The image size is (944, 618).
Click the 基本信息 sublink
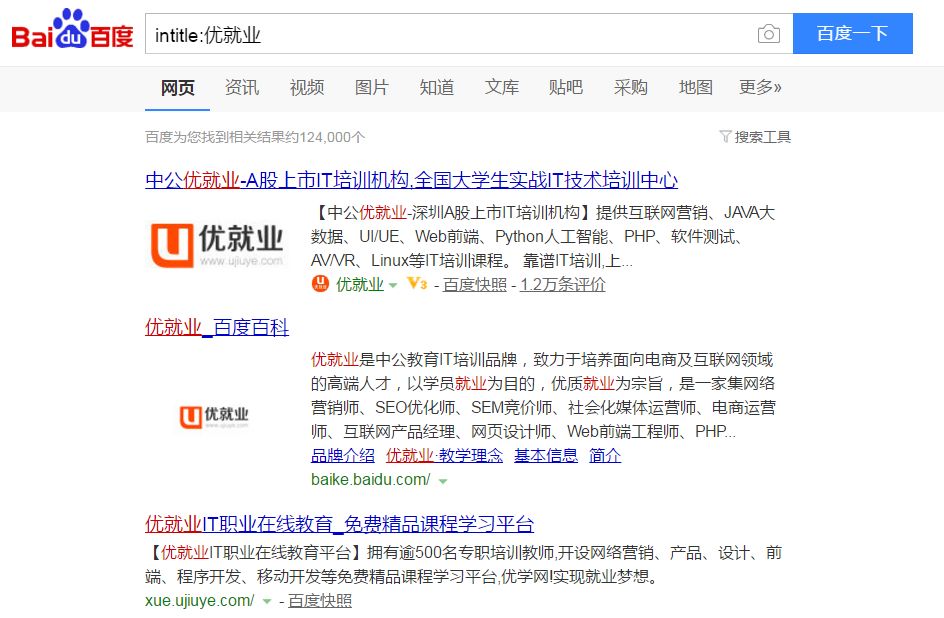545,455
